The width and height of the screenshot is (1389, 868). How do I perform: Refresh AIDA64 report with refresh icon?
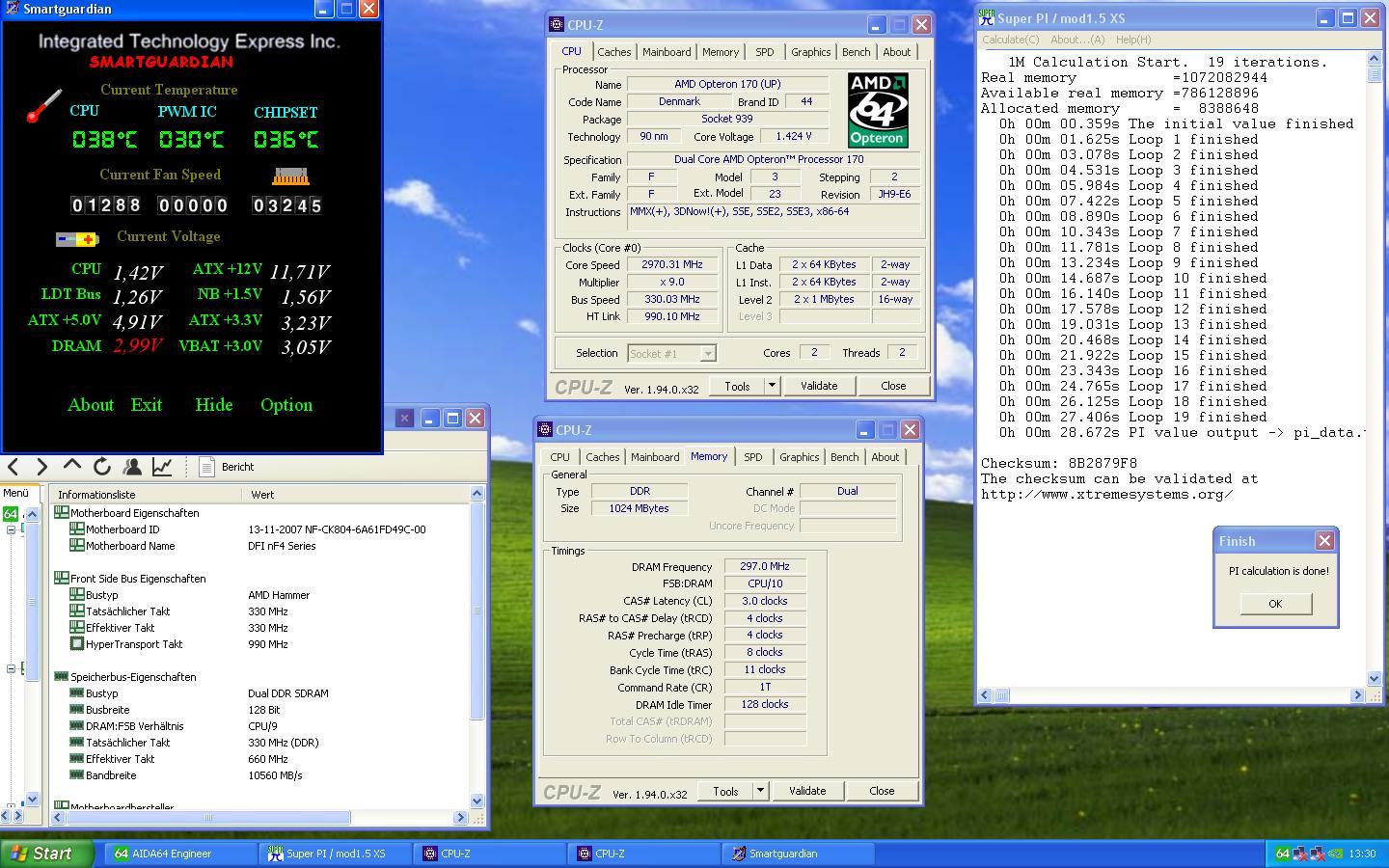pos(101,467)
